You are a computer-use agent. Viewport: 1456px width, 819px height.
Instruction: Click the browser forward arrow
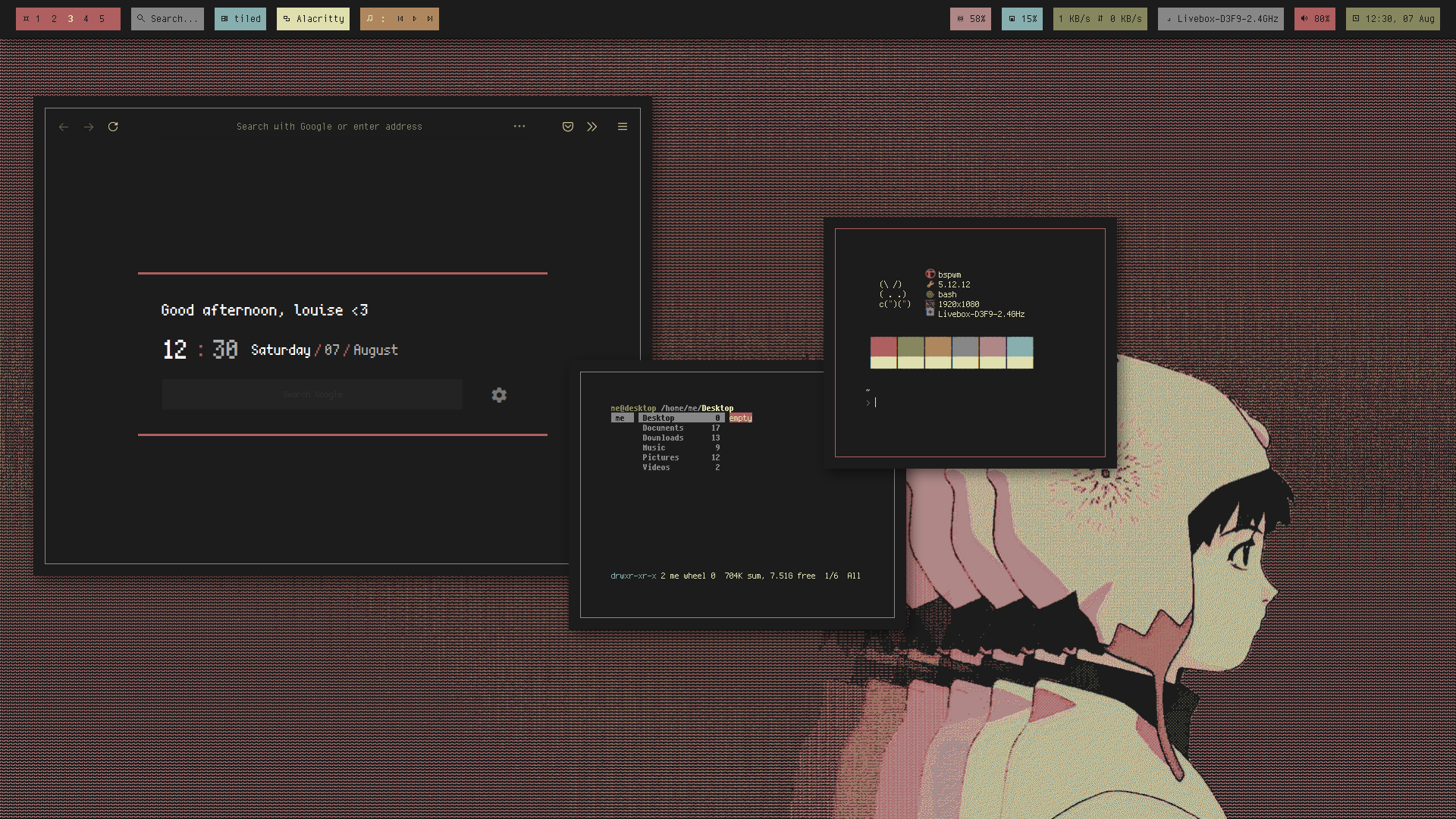(x=89, y=127)
